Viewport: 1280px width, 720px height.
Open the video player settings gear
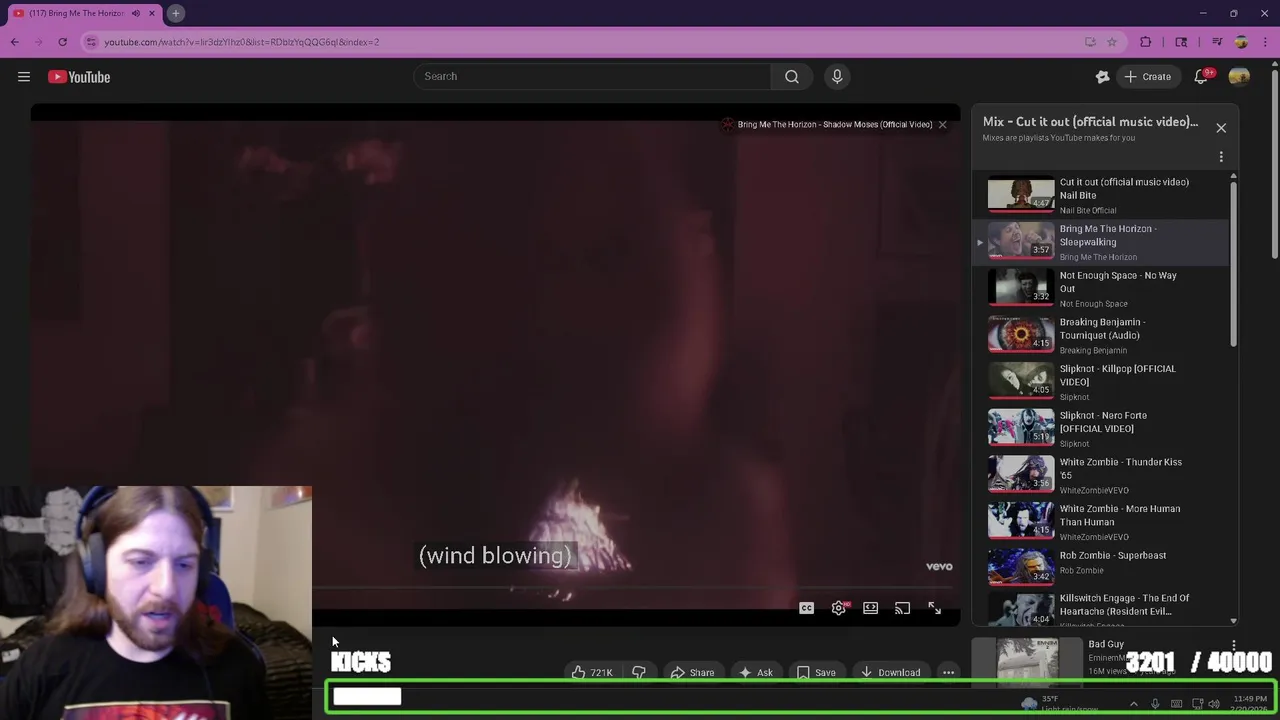click(838, 608)
